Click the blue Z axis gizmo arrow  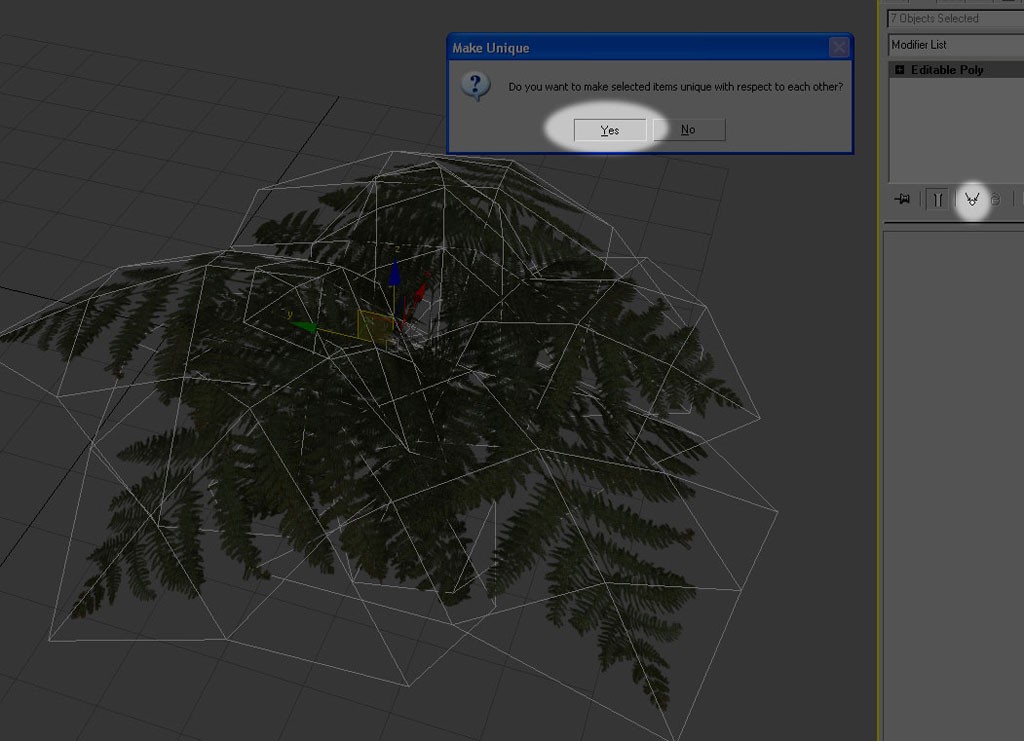394,273
